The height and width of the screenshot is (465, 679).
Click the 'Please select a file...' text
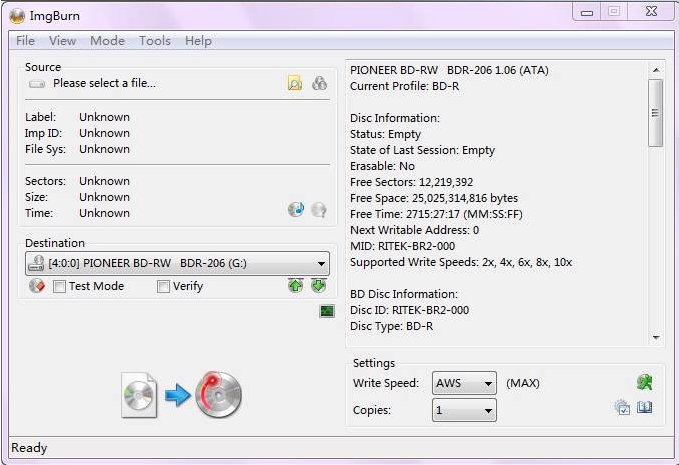tap(104, 83)
